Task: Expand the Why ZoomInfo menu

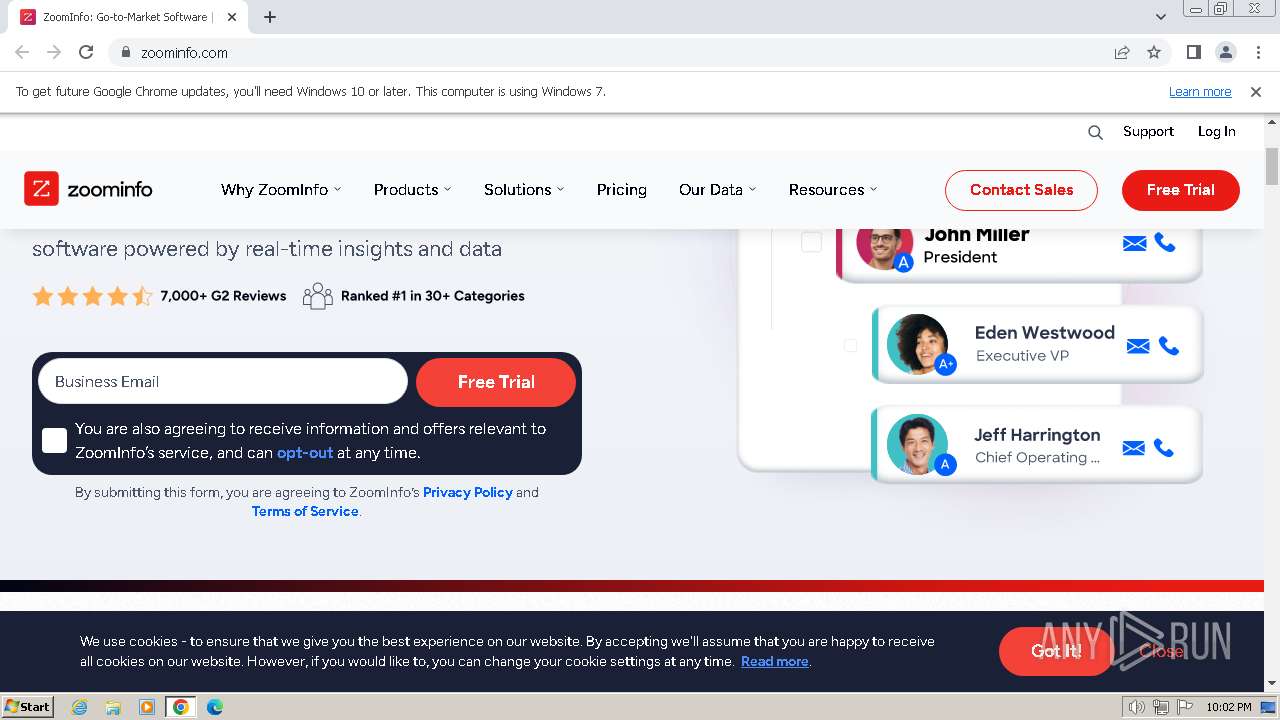Action: (x=281, y=190)
